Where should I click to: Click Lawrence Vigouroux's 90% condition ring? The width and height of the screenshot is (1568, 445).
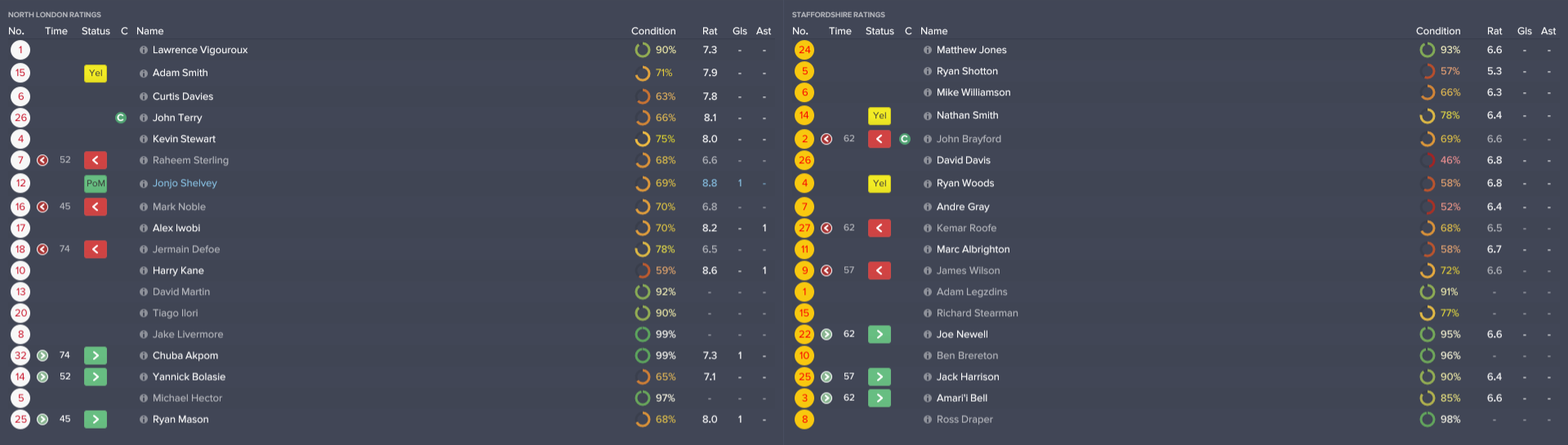[643, 50]
